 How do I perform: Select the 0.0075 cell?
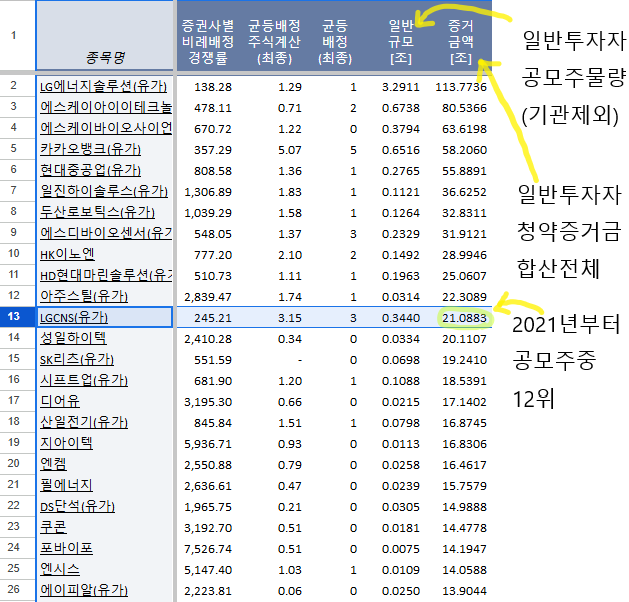[400, 549]
